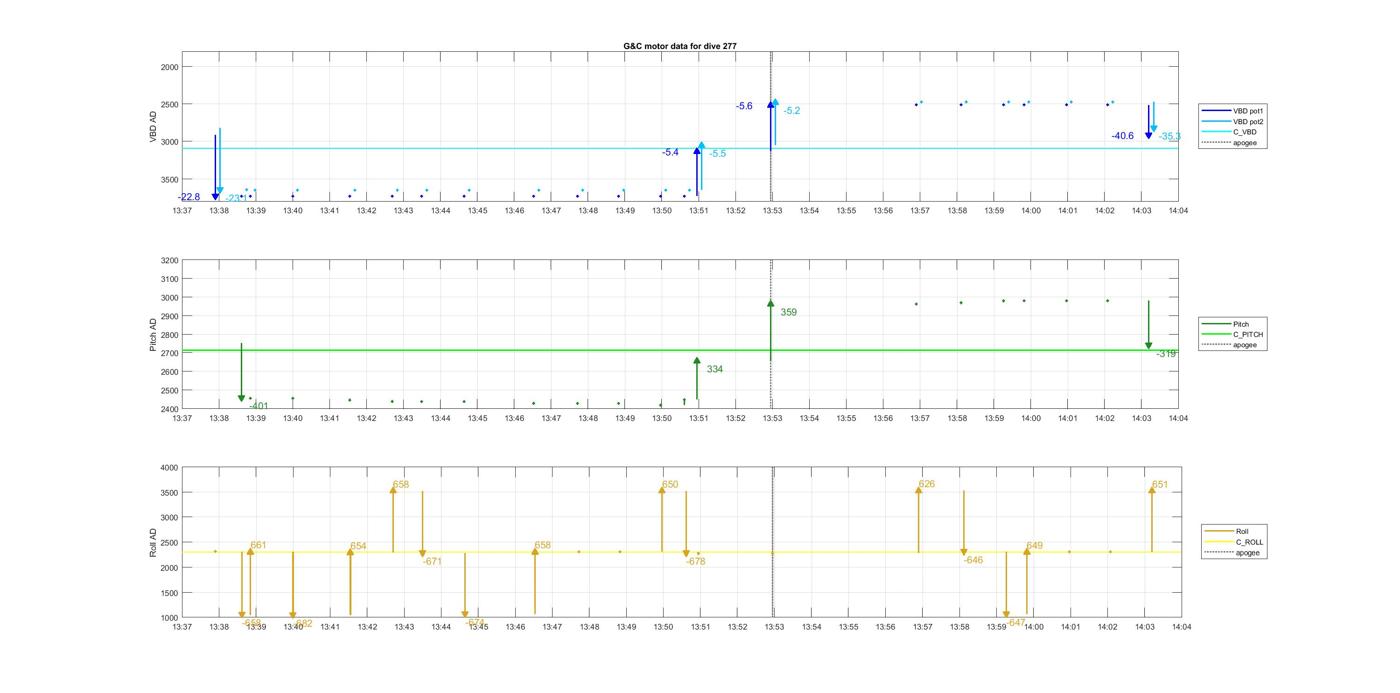Click the '650' roll data label
Screen dimensions: 1400x693
tap(670, 485)
